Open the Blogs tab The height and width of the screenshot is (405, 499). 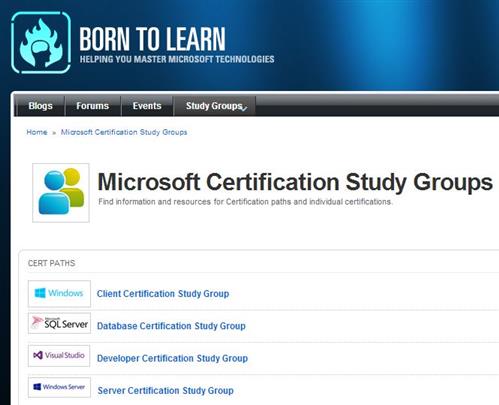pos(40,106)
